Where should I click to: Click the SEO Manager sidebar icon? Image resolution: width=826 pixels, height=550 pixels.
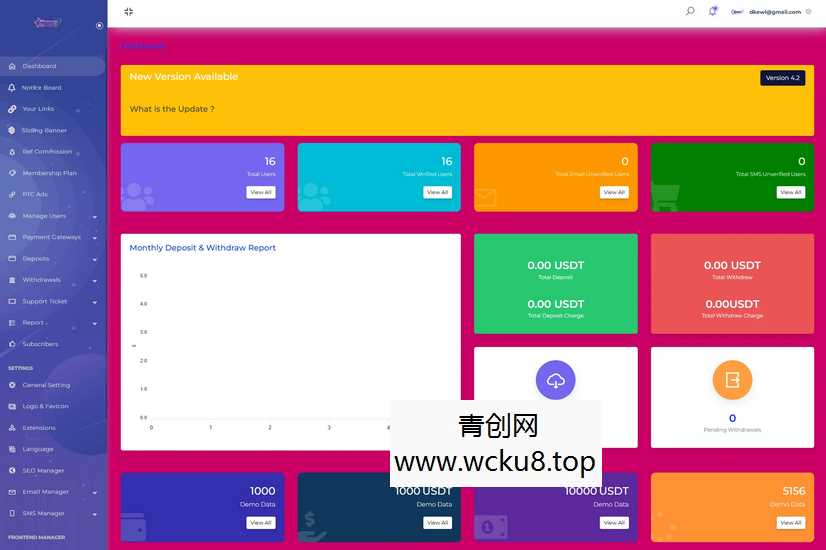tap(12, 470)
